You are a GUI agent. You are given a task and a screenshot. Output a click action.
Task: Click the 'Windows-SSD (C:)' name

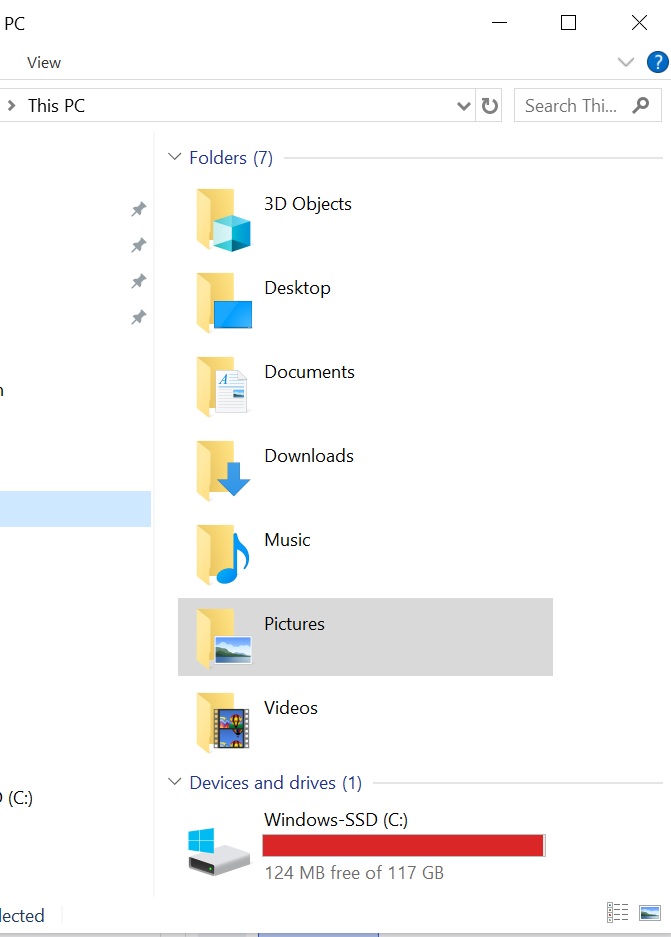coord(336,819)
